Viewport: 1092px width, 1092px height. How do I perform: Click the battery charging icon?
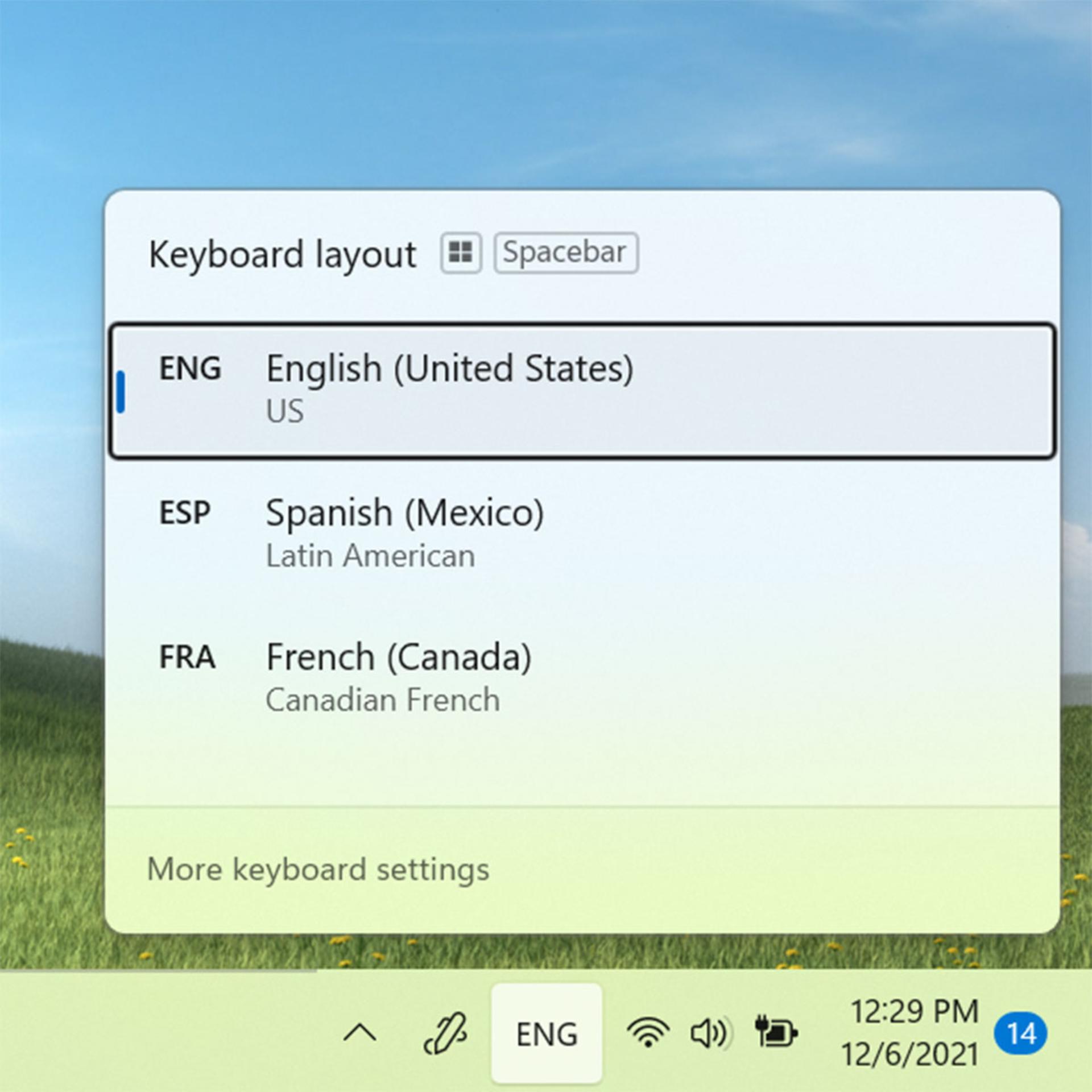pos(776,1032)
